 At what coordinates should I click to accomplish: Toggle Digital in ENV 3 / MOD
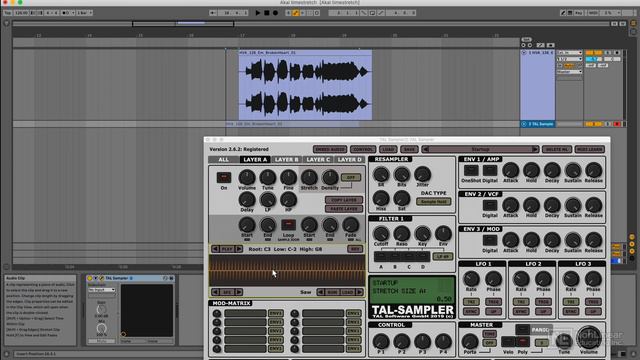(x=490, y=240)
